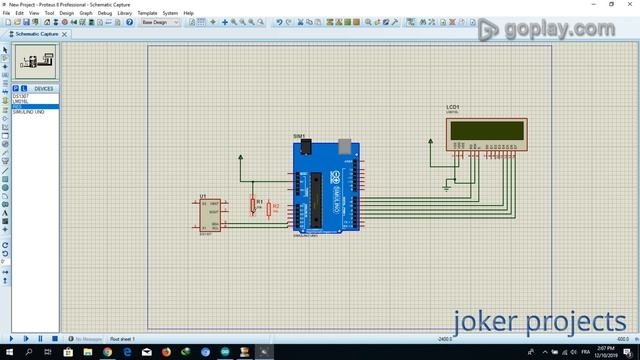The width and height of the screenshot is (640, 360).
Task: Open the Help question mark icon
Action: [129, 22]
